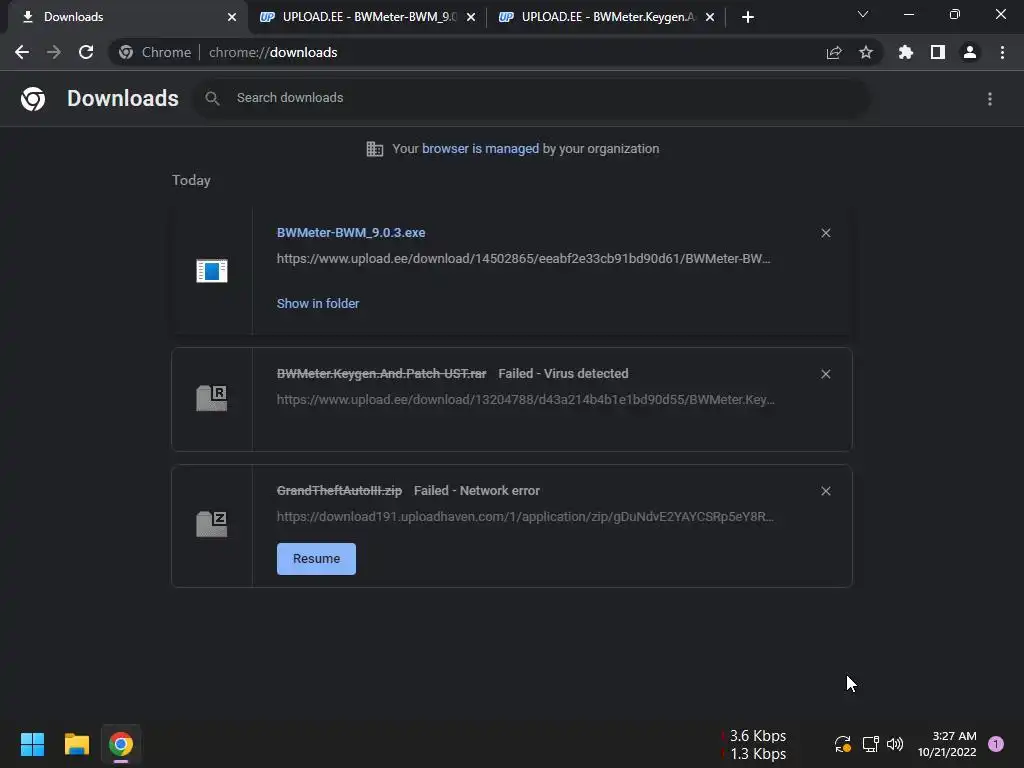This screenshot has height=768, width=1024.
Task: Click the browser forward arrow
Action: point(54,52)
